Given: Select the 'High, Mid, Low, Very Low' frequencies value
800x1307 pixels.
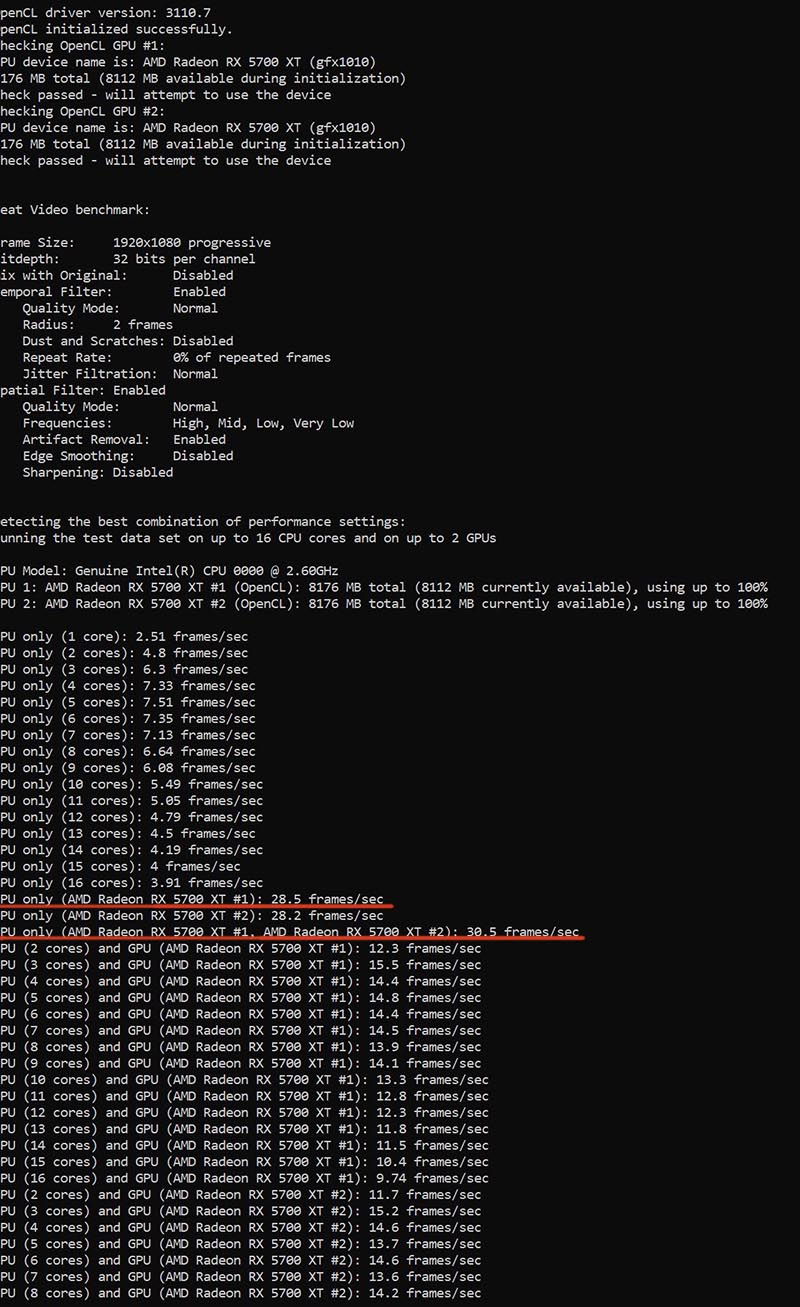Looking at the screenshot, I should 263,423.
